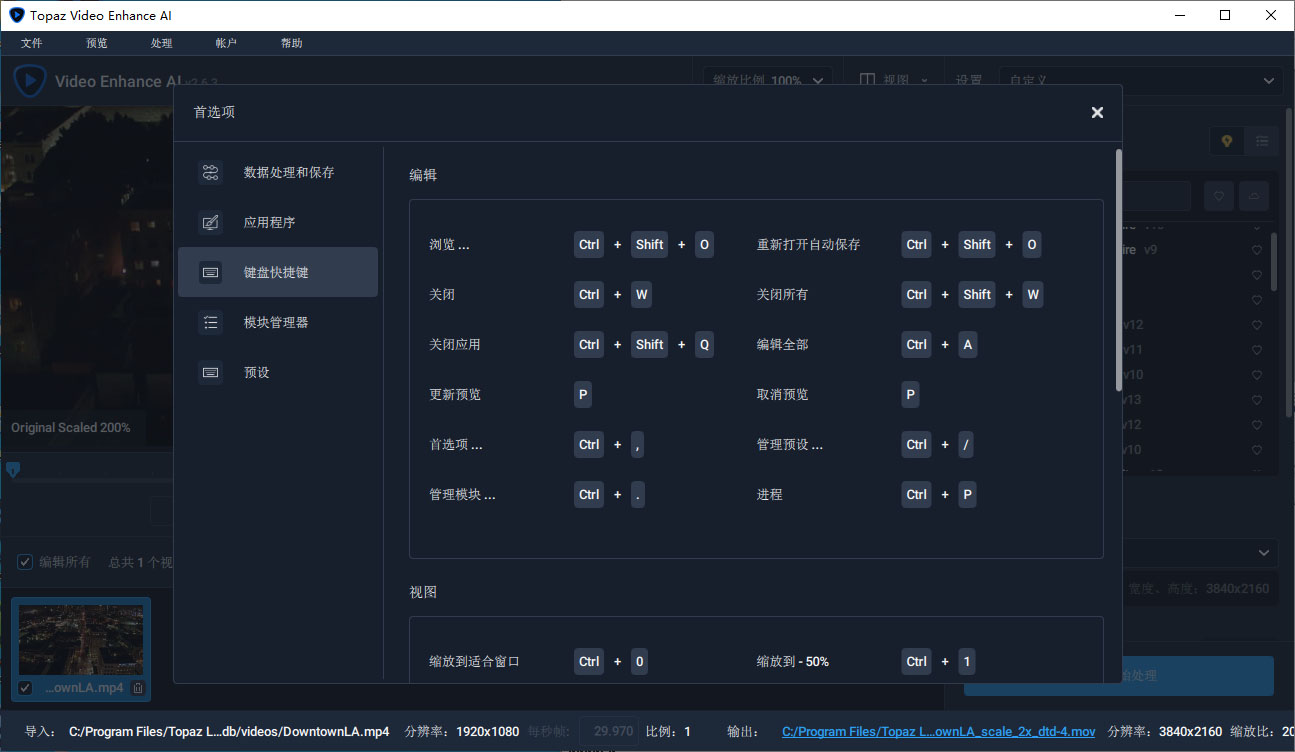
Task: Click the Topaz Video Enhance AI logo
Action: pyautogui.click(x=30, y=80)
